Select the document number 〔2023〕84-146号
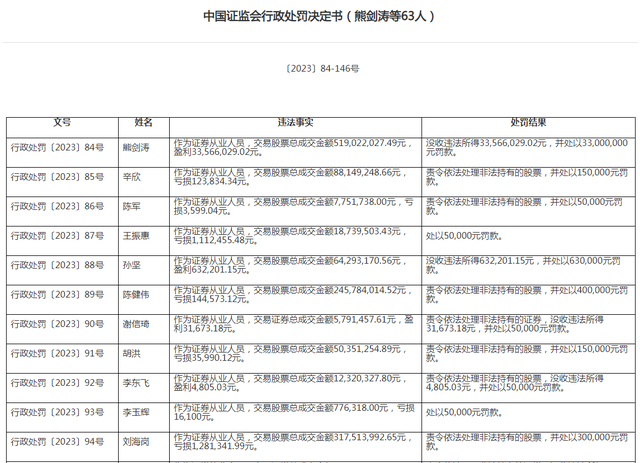Viewport: 640px width, 463px height. tap(322, 69)
